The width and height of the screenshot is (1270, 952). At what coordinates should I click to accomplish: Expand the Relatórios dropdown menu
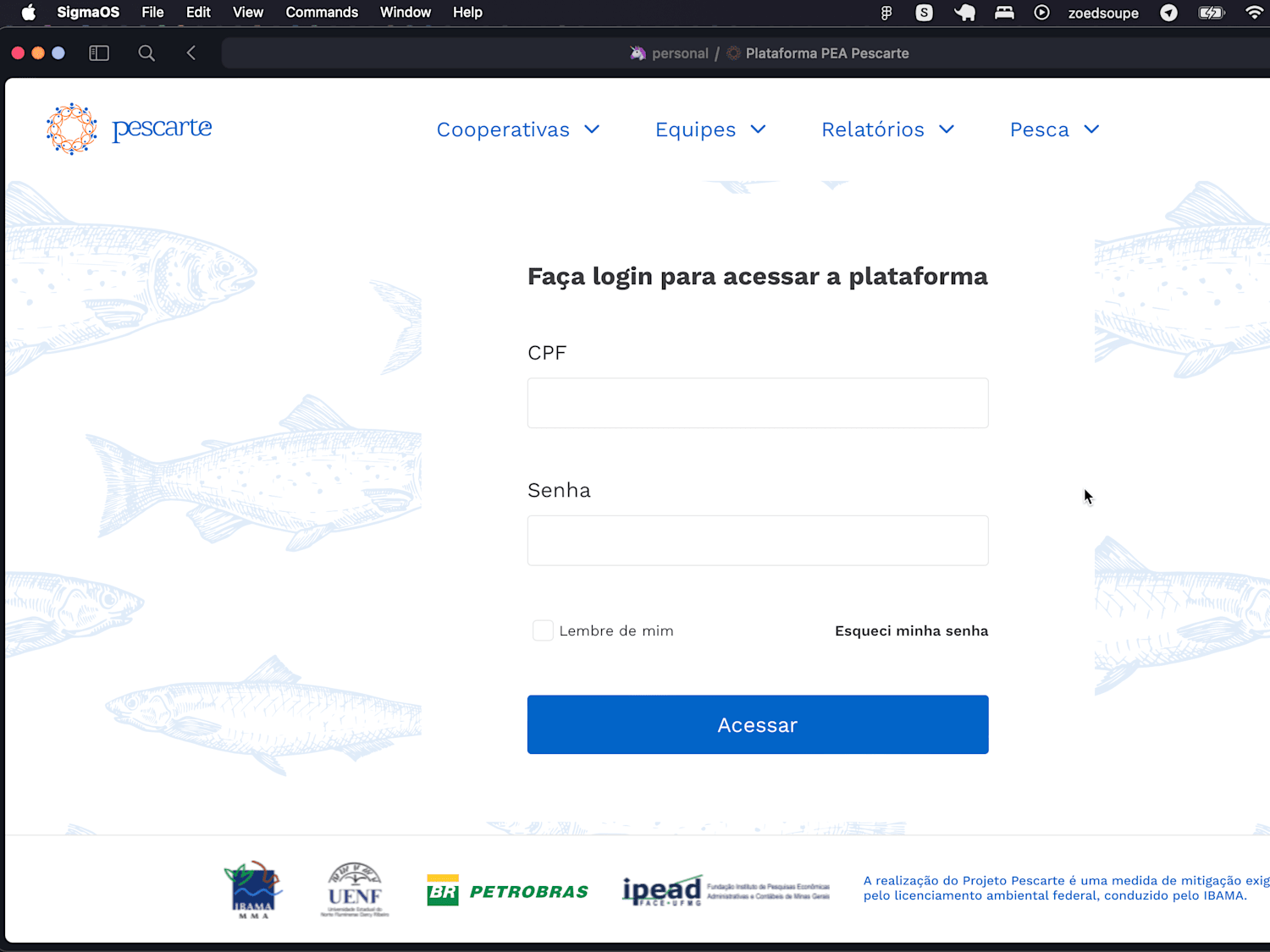pos(888,129)
